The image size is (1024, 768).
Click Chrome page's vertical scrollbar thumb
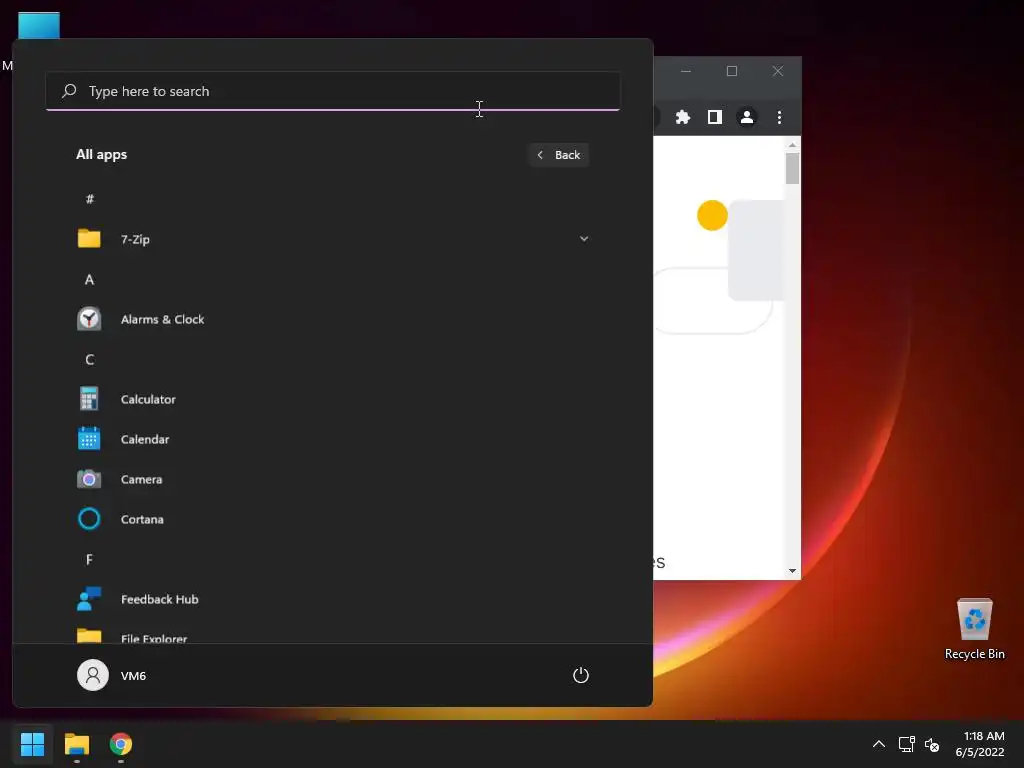click(x=792, y=168)
